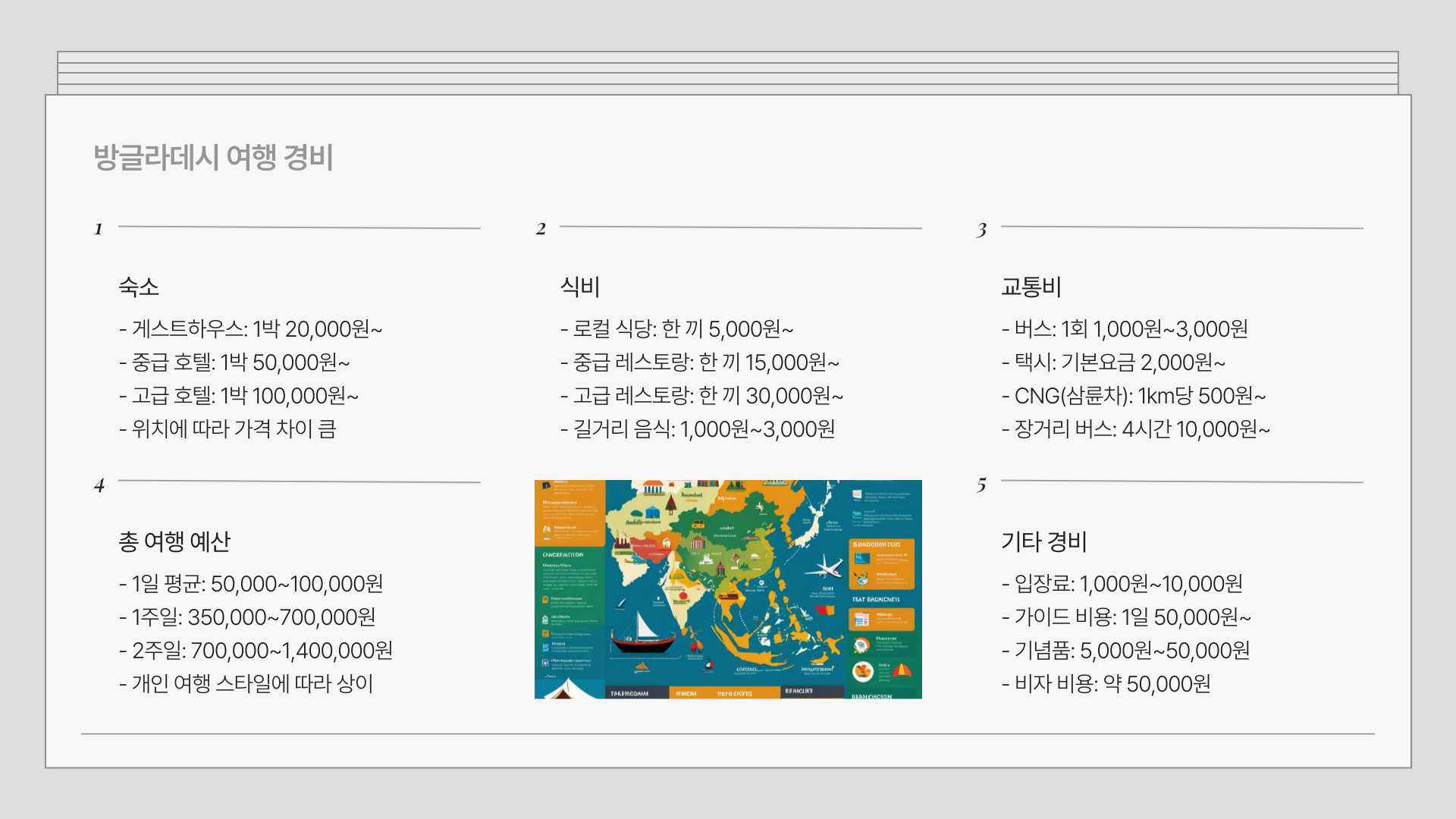Click the CNG(삼륜차) 1km당 500원 line
This screenshot has width=1456, height=819.
pos(1134,396)
